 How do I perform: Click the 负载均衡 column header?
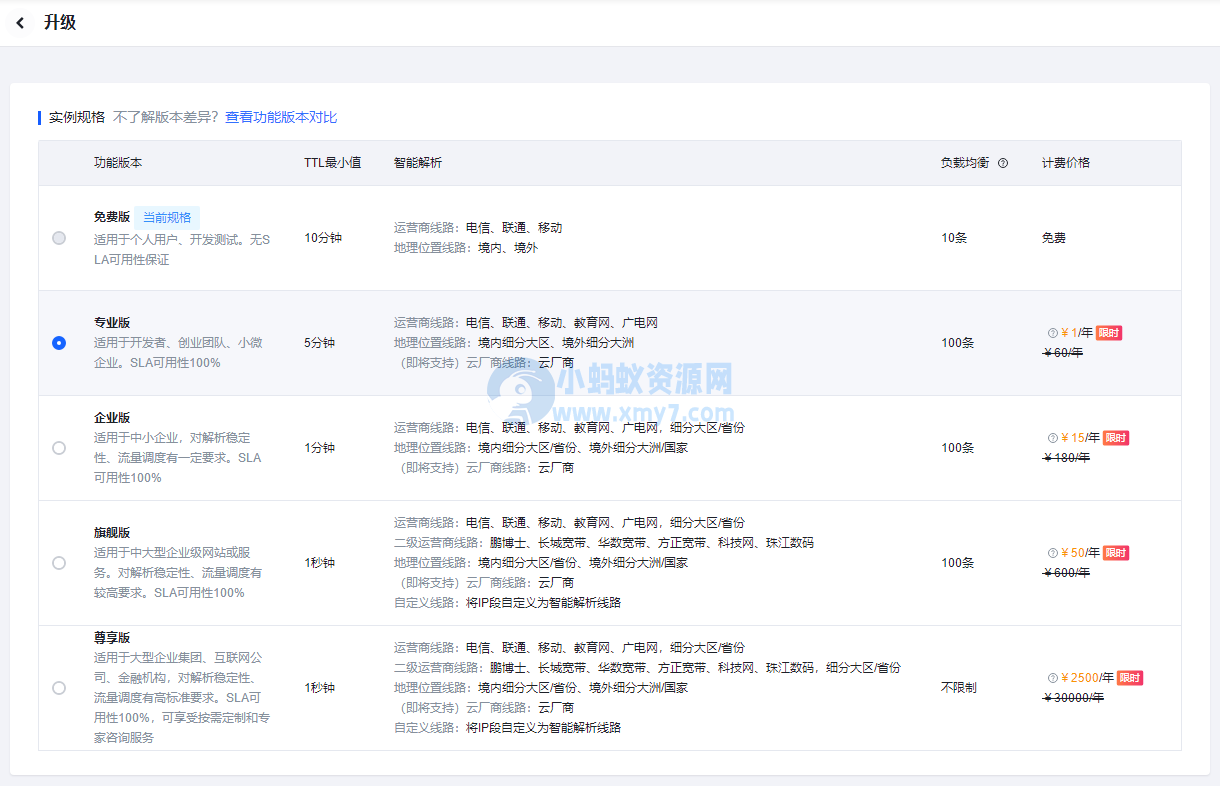(x=965, y=163)
